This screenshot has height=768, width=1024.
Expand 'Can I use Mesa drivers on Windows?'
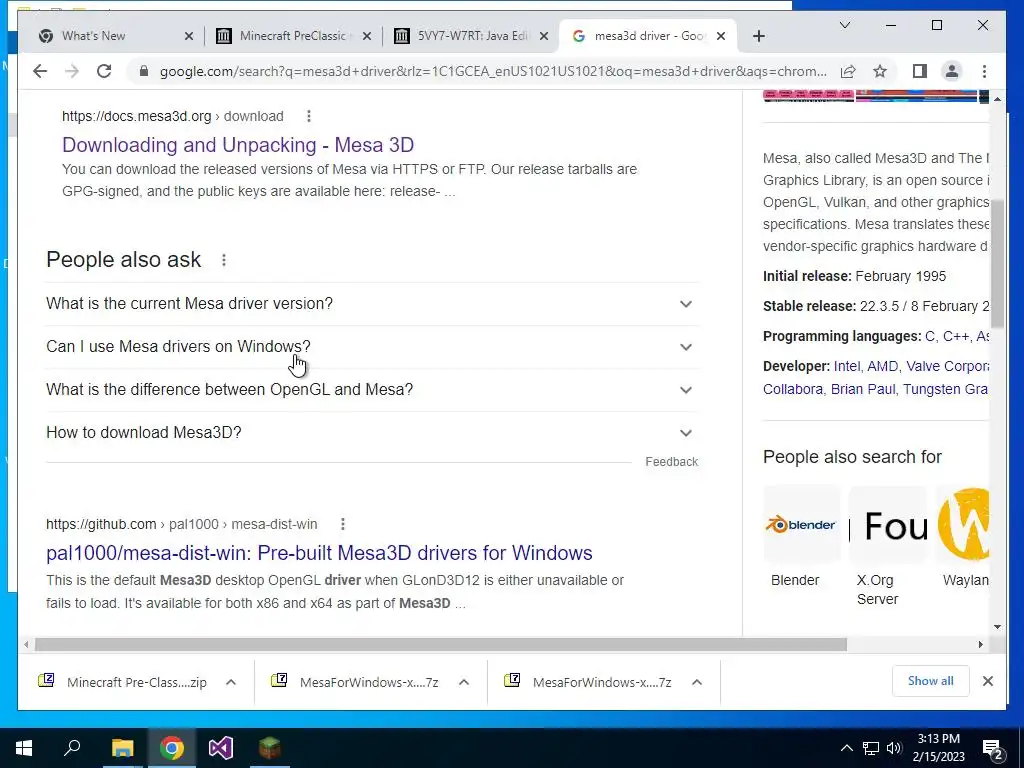pyautogui.click(x=372, y=347)
